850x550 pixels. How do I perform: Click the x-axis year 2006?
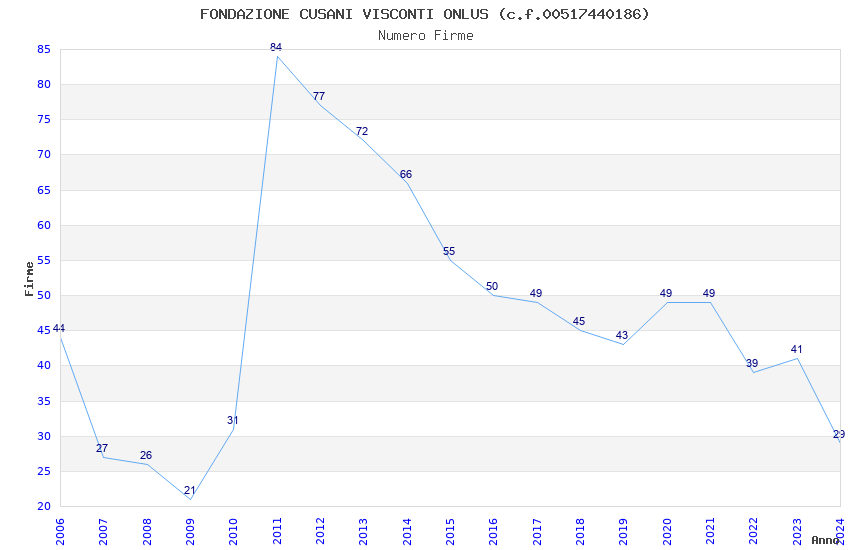point(60,531)
